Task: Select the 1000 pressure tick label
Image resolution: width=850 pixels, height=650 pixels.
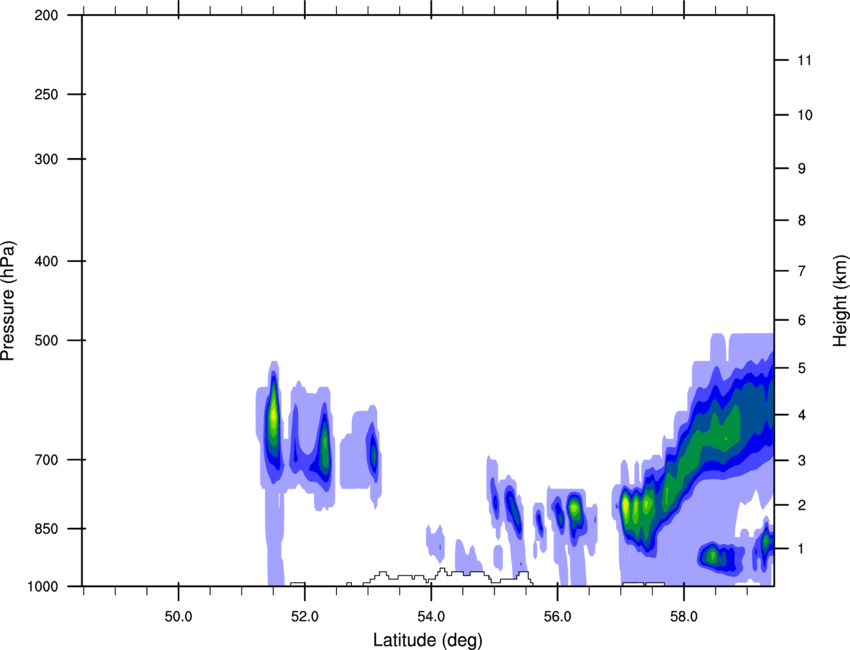Action: [43, 587]
